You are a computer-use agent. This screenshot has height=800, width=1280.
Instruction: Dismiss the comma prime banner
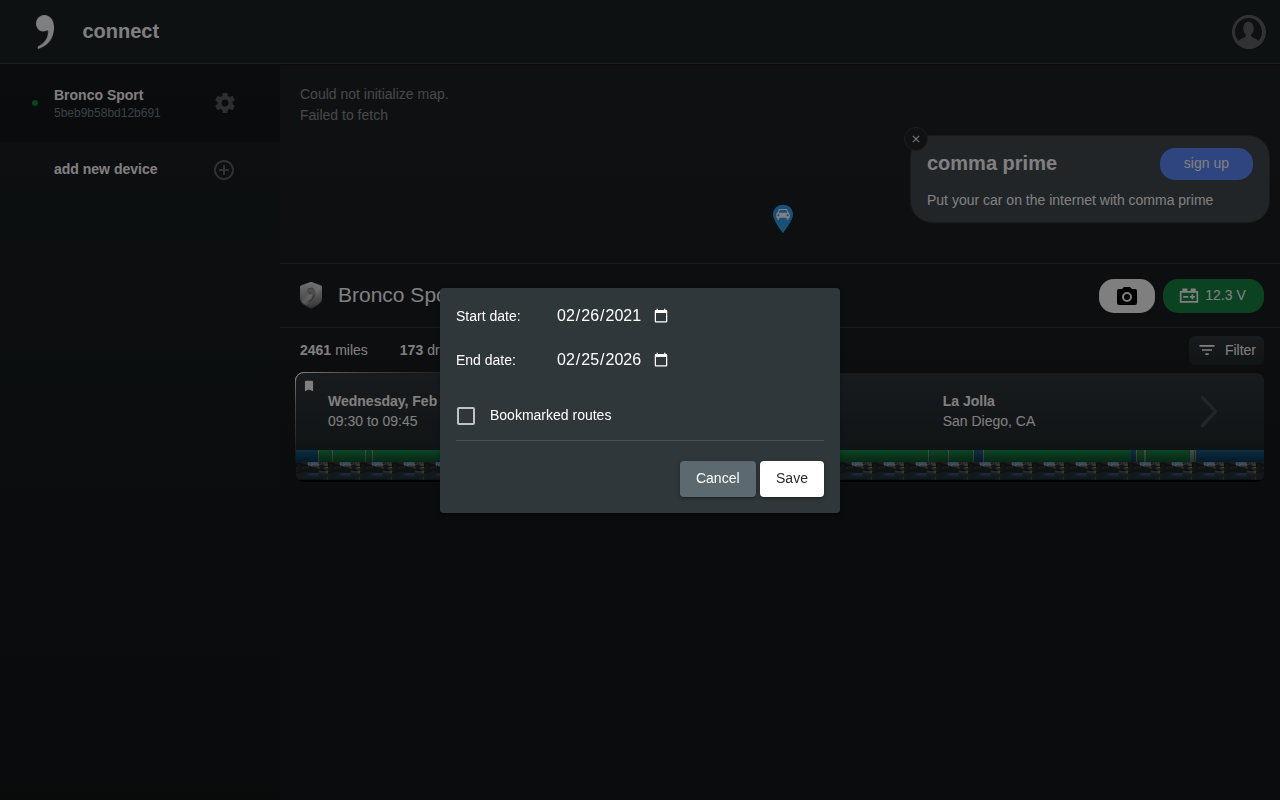tap(916, 139)
